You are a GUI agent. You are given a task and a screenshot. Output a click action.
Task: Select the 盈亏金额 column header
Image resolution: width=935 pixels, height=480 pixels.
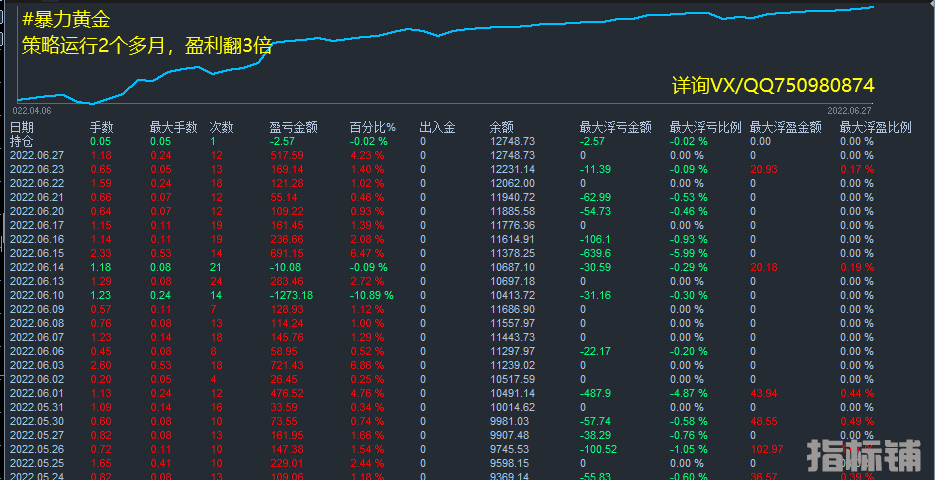[293, 127]
